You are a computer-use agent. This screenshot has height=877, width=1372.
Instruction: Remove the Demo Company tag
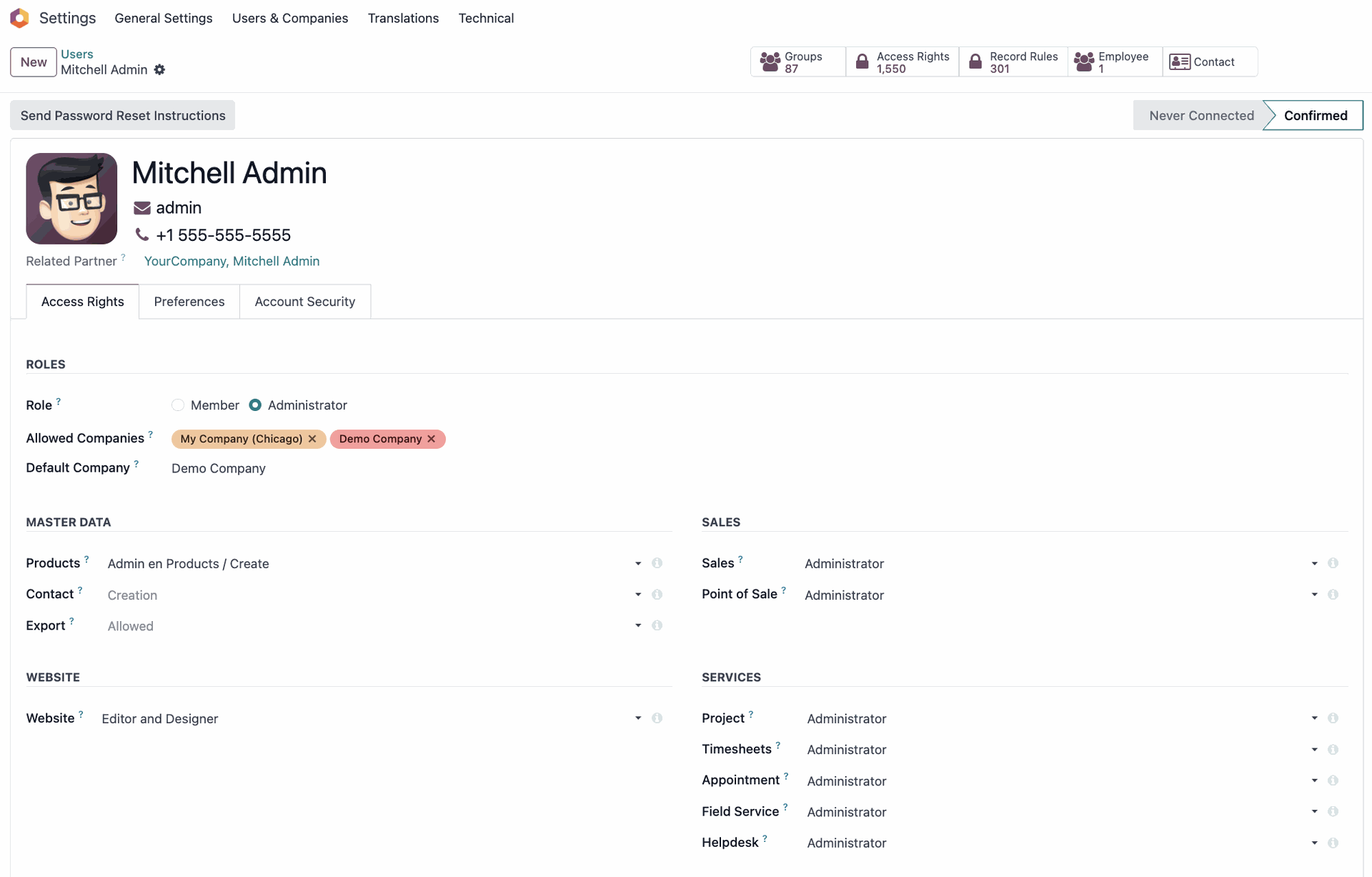tap(432, 439)
